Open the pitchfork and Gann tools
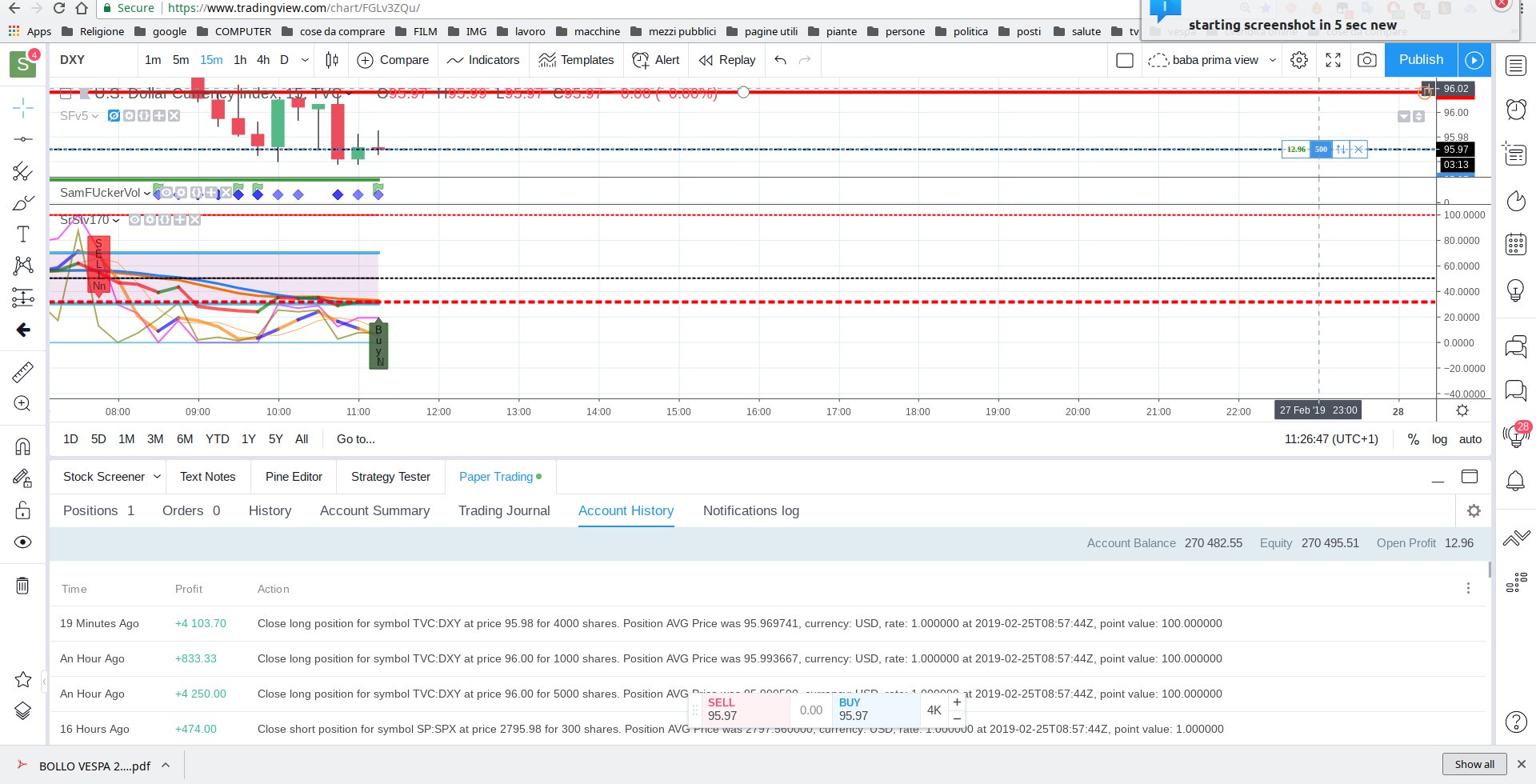 pos(22,171)
